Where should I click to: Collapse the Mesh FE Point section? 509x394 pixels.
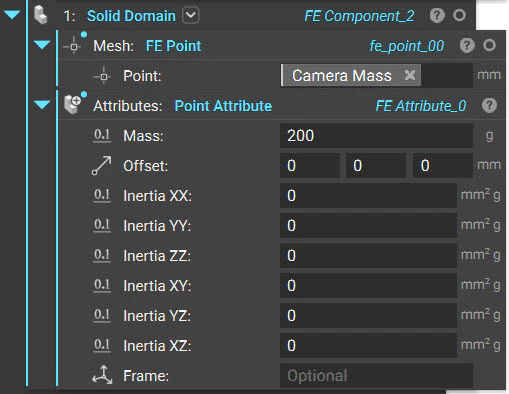42,45
